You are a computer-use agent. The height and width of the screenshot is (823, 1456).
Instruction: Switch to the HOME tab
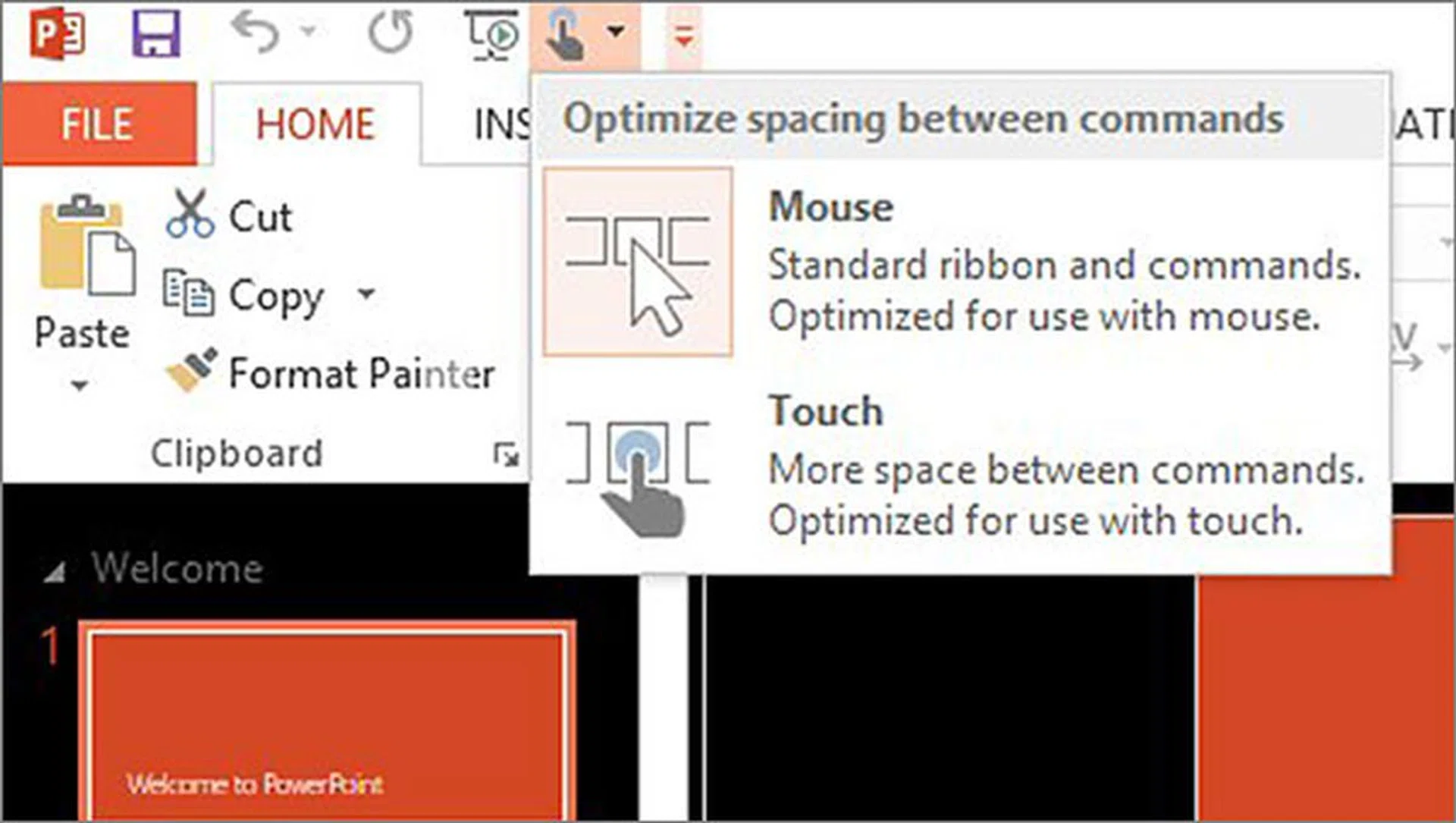click(x=315, y=124)
